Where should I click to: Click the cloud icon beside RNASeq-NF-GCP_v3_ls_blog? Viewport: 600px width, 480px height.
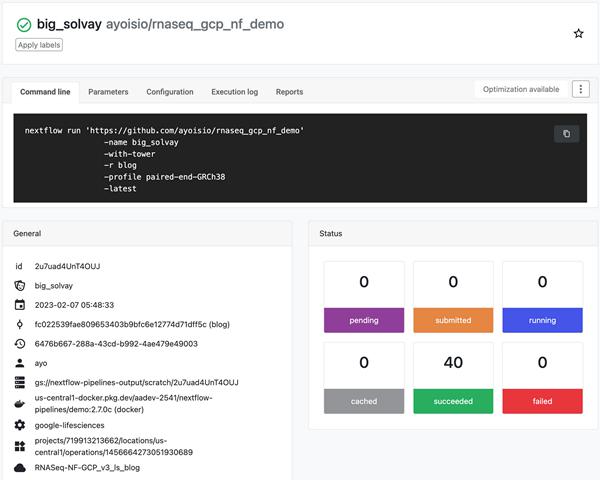[20, 467]
